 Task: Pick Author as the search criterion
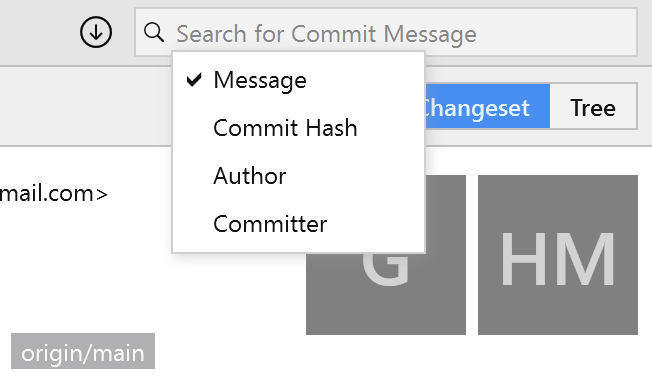(x=299, y=176)
